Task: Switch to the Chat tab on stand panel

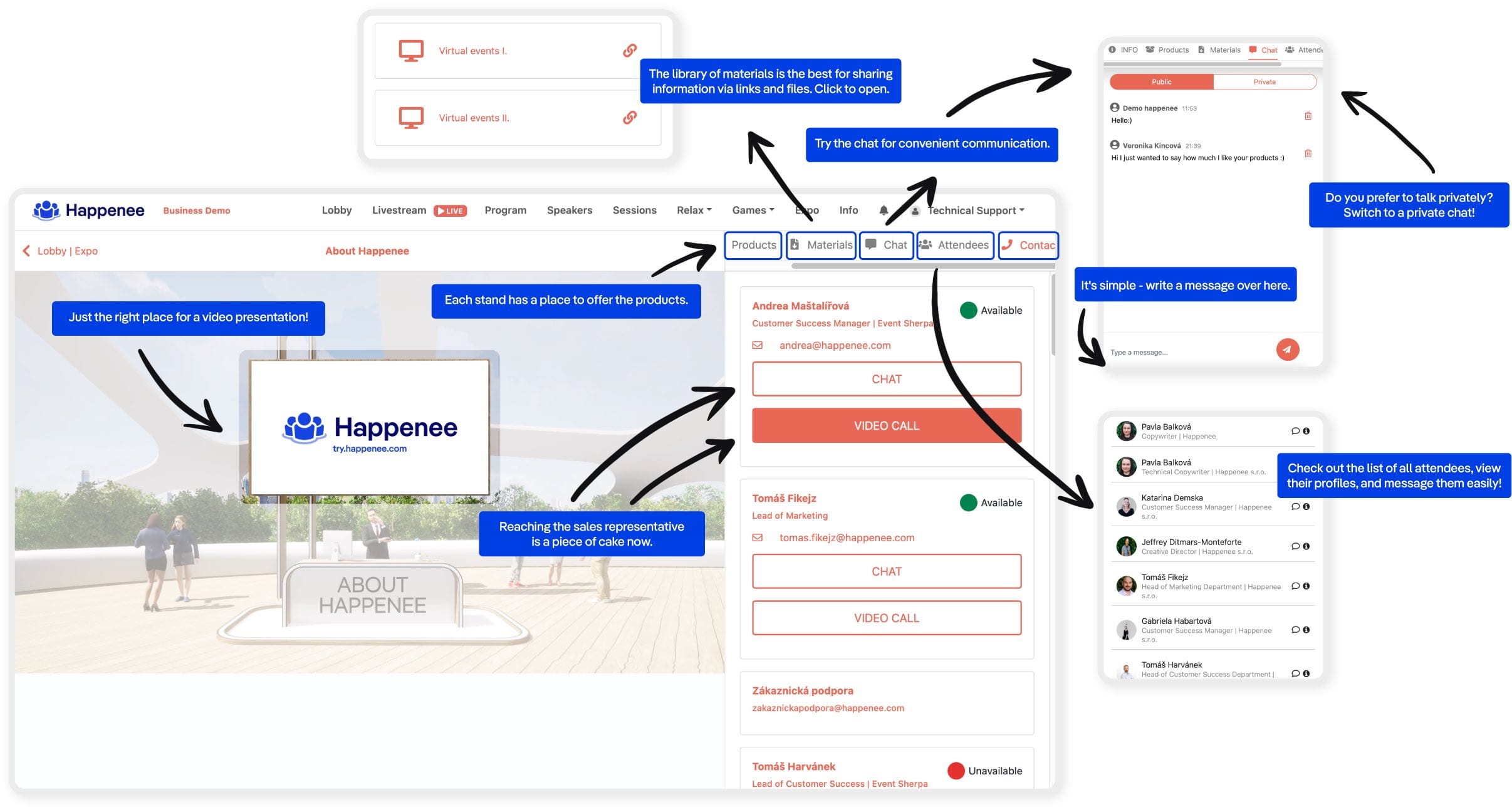Action: (886, 245)
